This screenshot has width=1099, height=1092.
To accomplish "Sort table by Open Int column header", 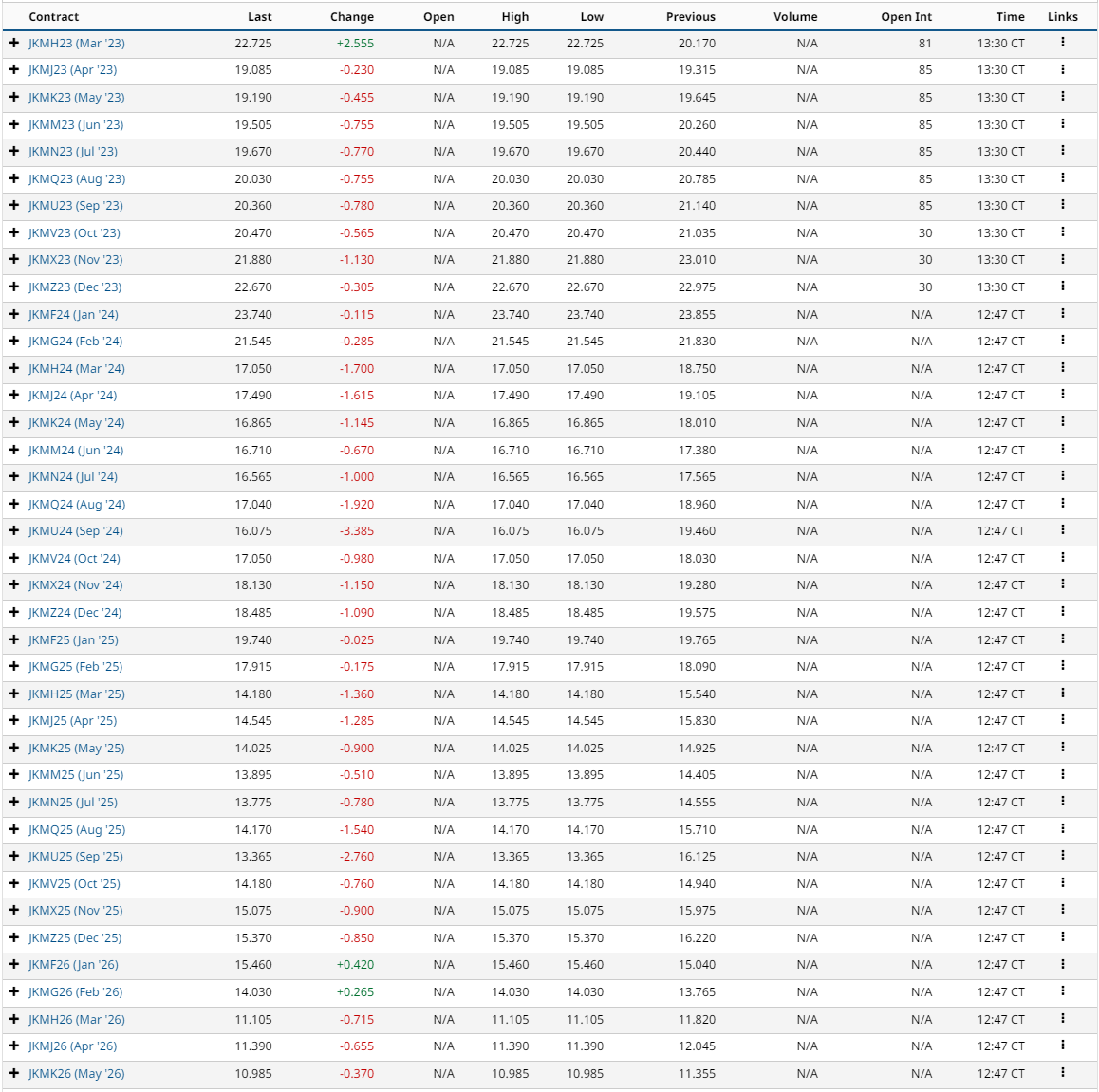I will pos(906,17).
